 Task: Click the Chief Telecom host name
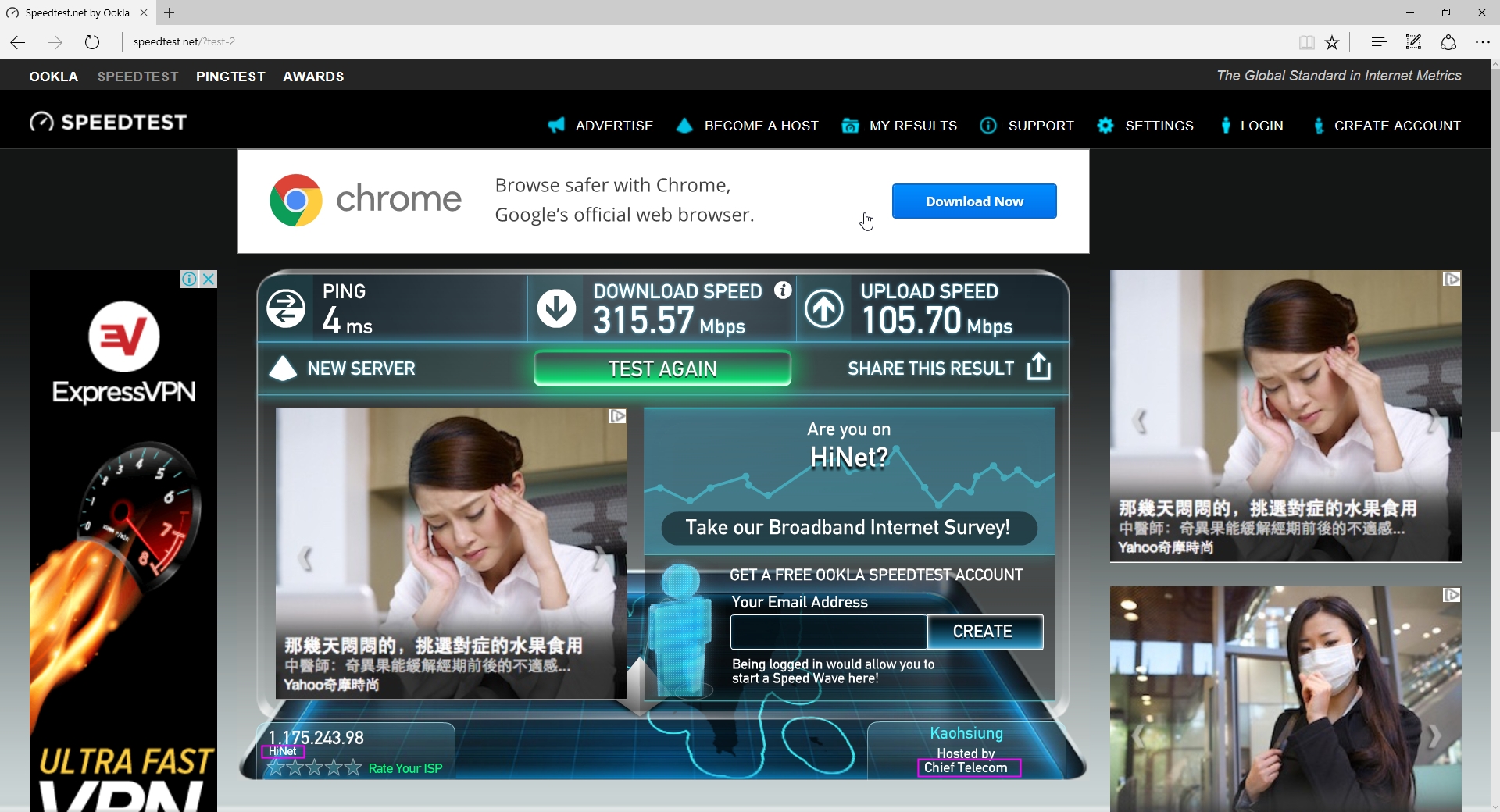966,767
